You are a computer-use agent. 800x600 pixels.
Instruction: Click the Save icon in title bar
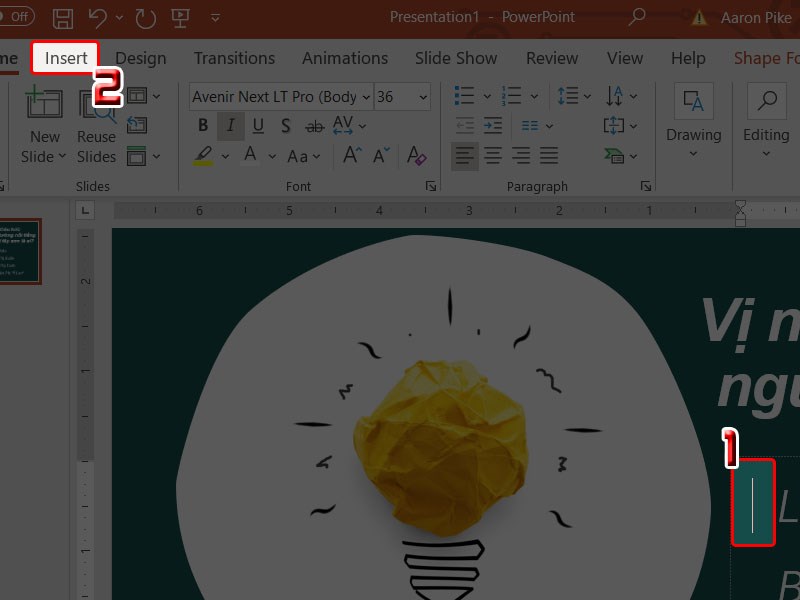tap(63, 18)
